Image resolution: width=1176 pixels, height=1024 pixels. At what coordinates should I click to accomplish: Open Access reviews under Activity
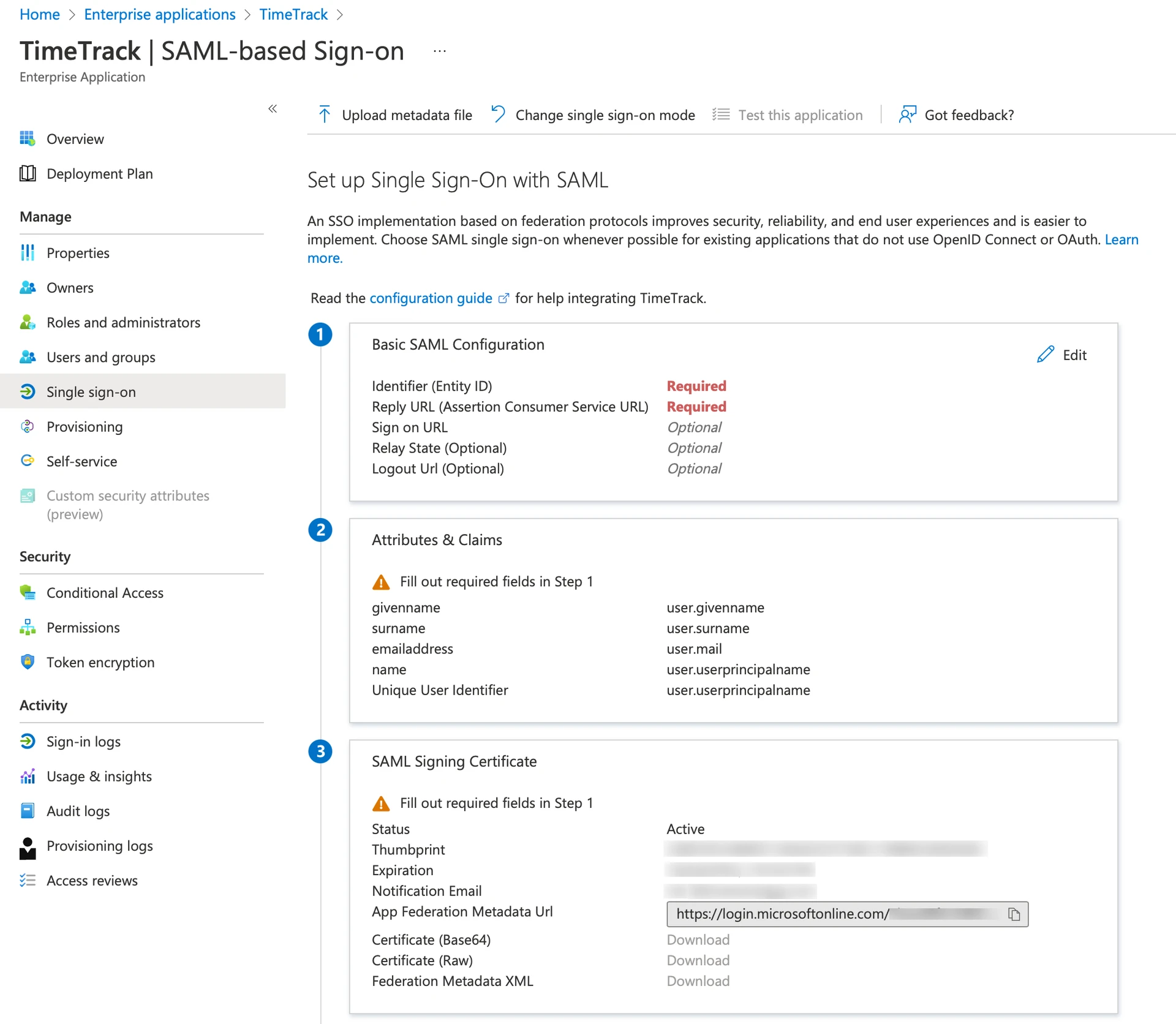(x=92, y=880)
